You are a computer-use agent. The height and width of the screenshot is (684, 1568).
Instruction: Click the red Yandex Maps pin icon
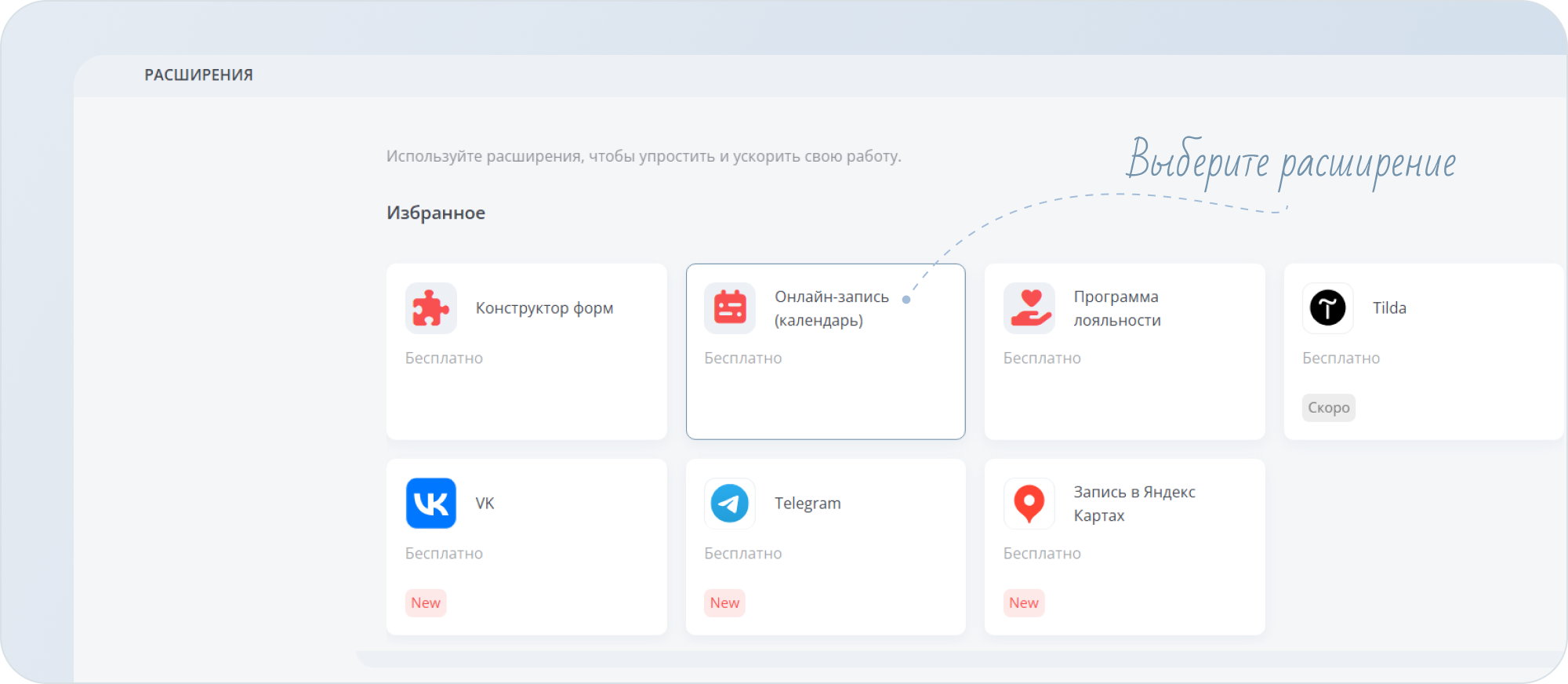click(x=1029, y=504)
